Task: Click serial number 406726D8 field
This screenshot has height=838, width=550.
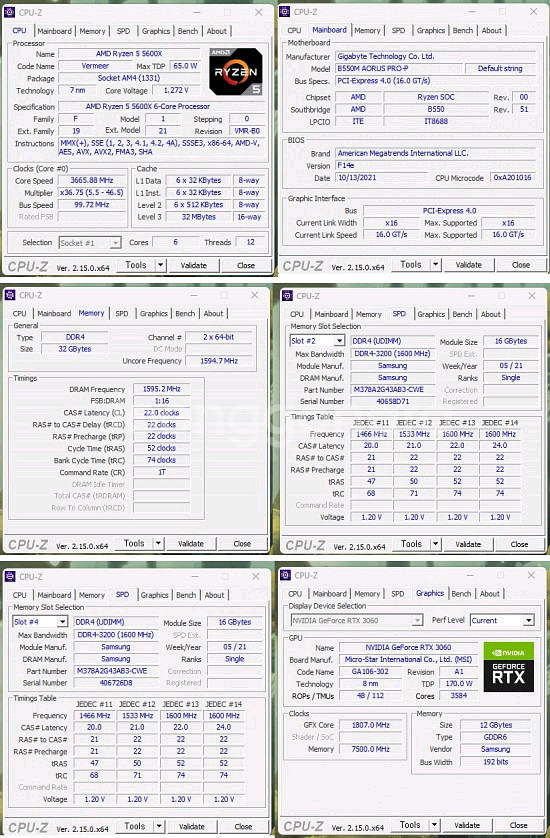Action: pyautogui.click(x=116, y=683)
